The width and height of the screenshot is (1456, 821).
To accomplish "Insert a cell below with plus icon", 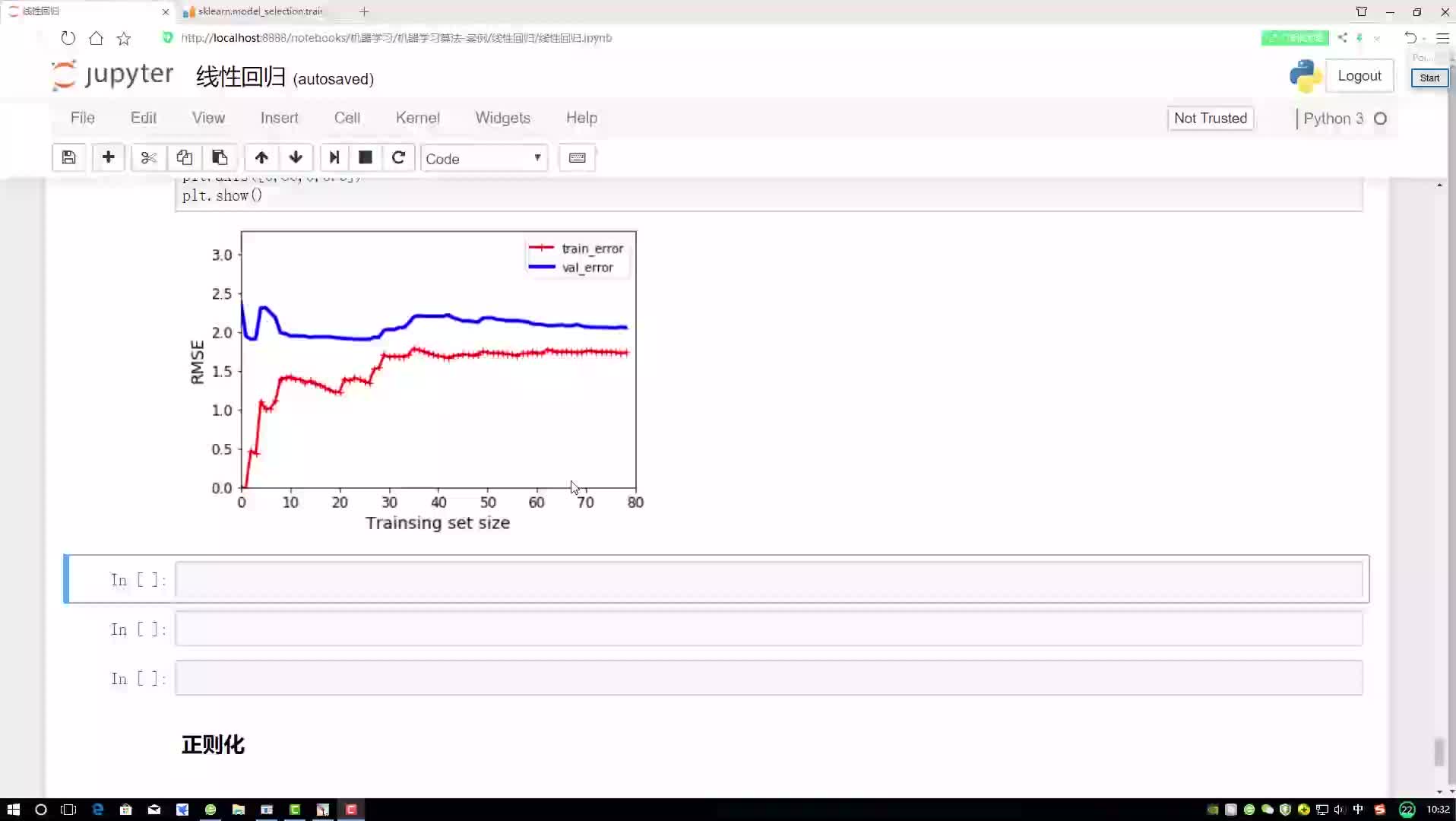I will point(109,157).
